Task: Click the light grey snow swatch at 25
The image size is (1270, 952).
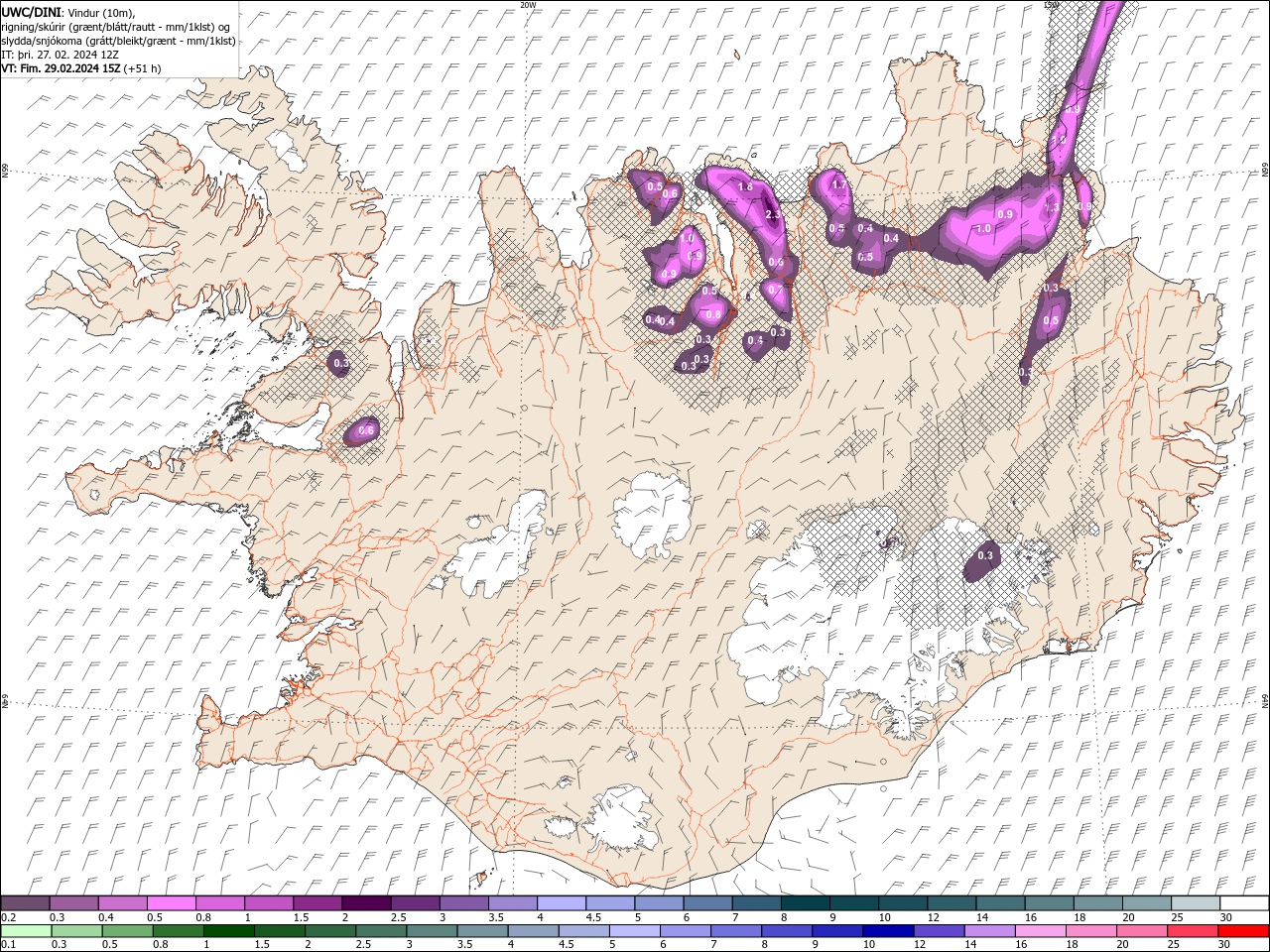Action: point(1195,903)
